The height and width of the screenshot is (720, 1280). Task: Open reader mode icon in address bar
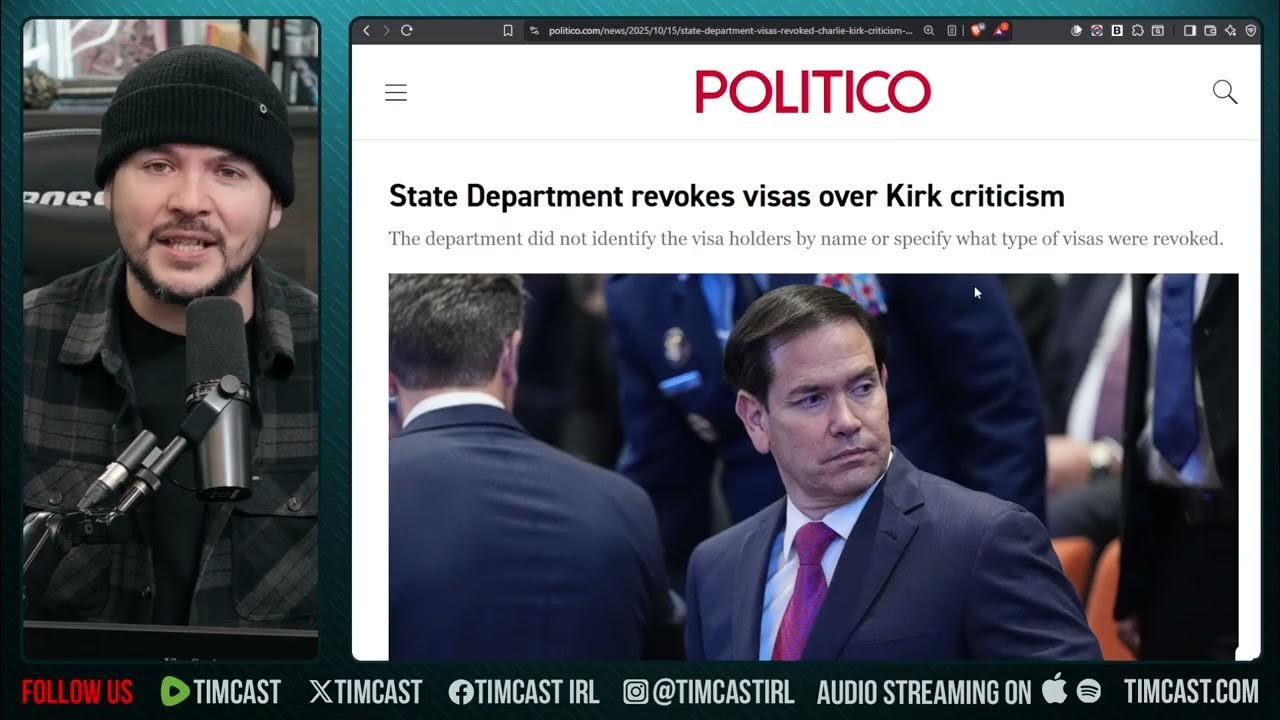952,31
